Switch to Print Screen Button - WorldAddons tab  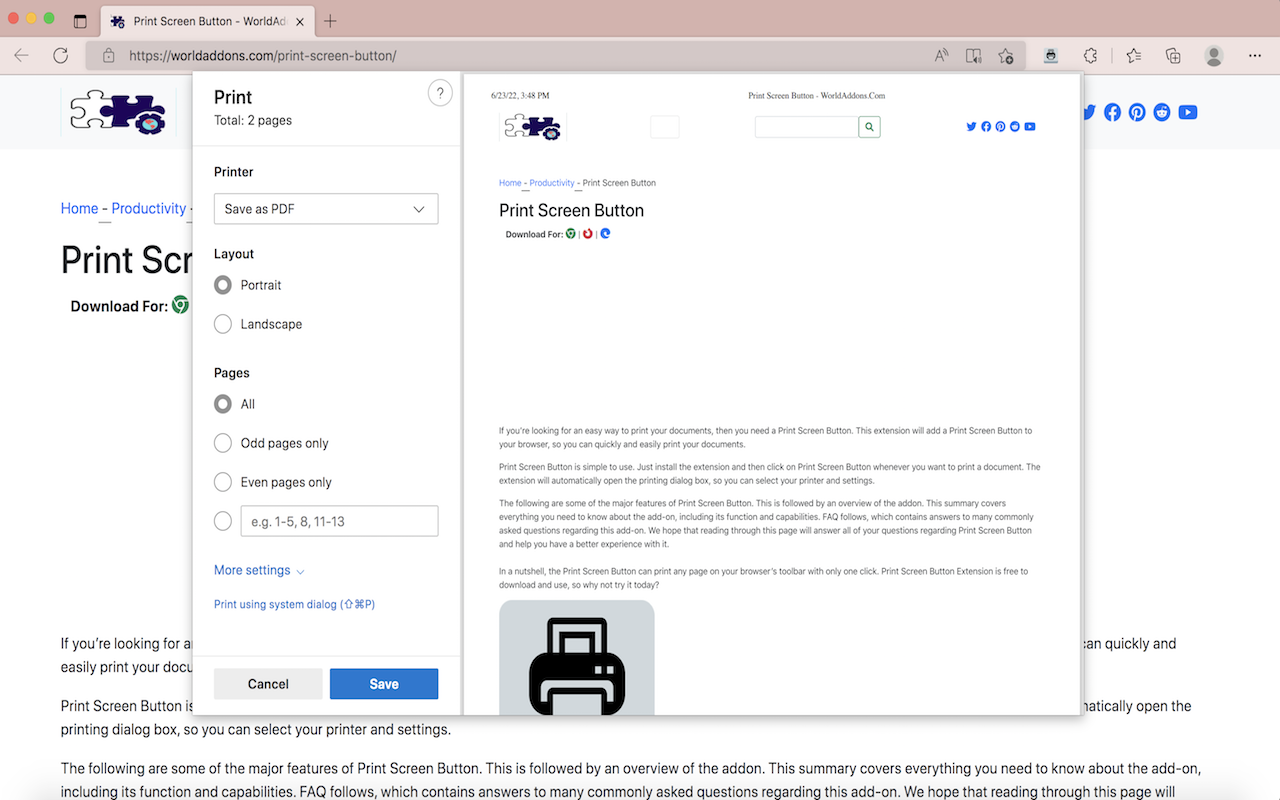[x=206, y=21]
